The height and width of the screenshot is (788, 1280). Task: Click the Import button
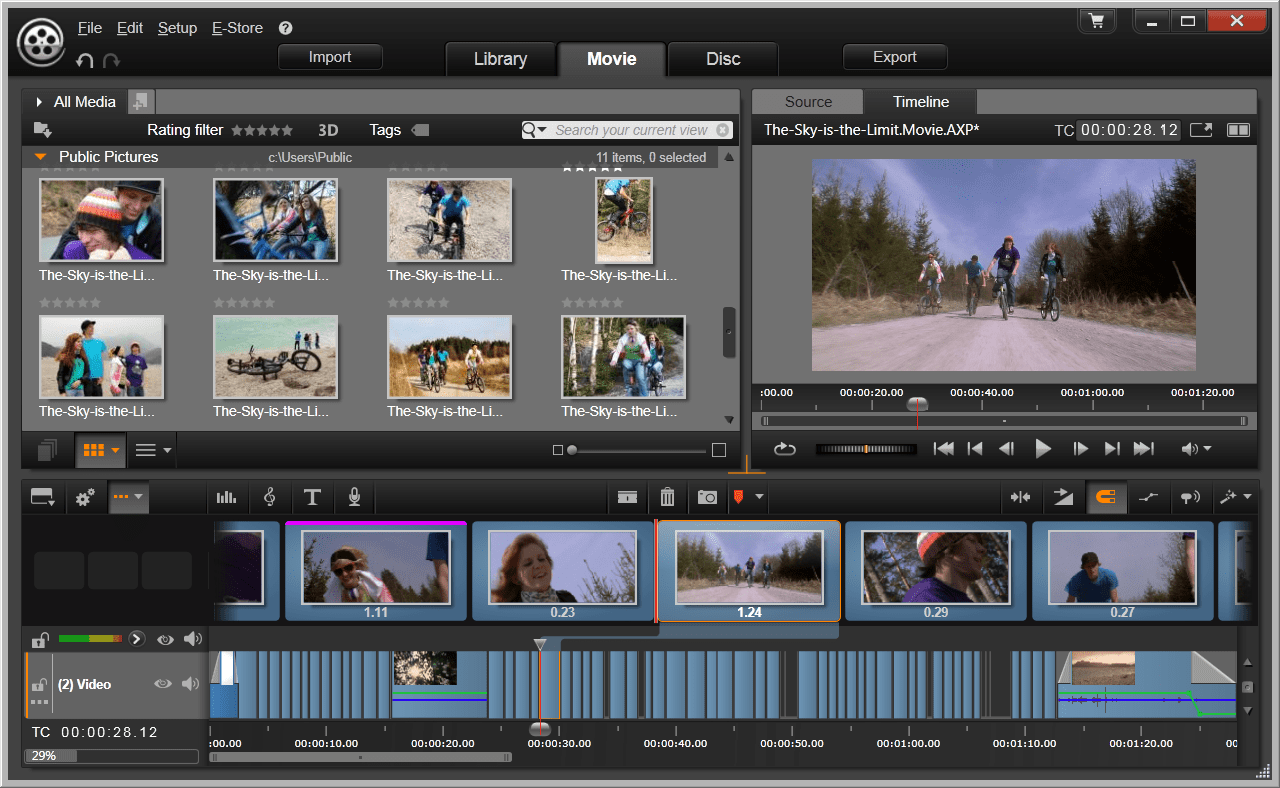[330, 57]
